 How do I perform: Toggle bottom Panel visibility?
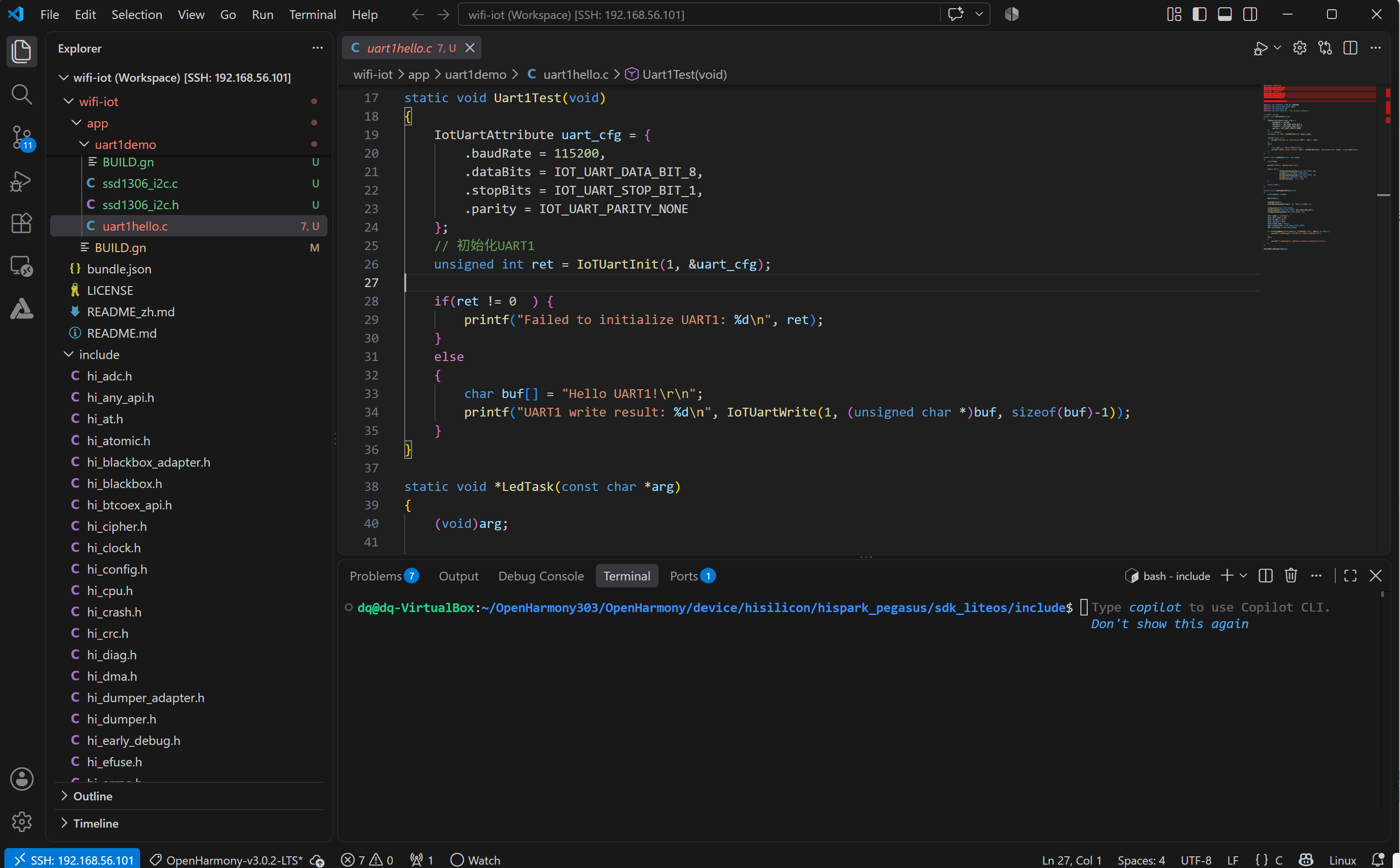click(x=1224, y=14)
